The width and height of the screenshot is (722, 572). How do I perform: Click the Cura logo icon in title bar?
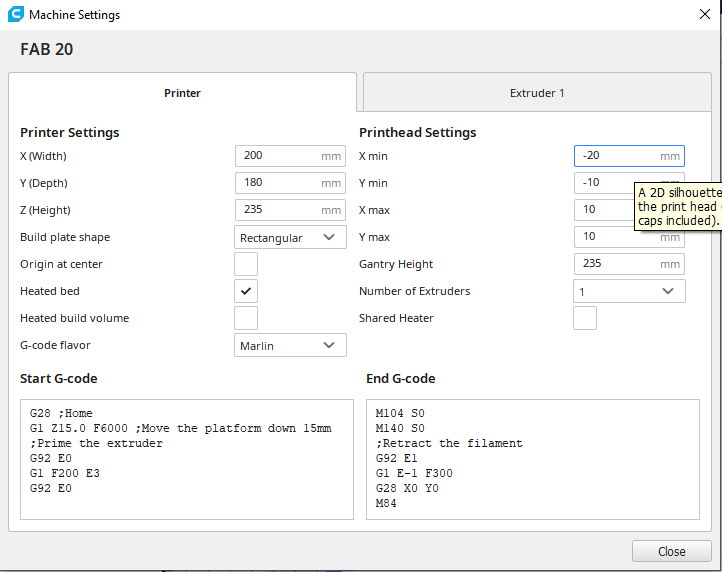point(15,15)
